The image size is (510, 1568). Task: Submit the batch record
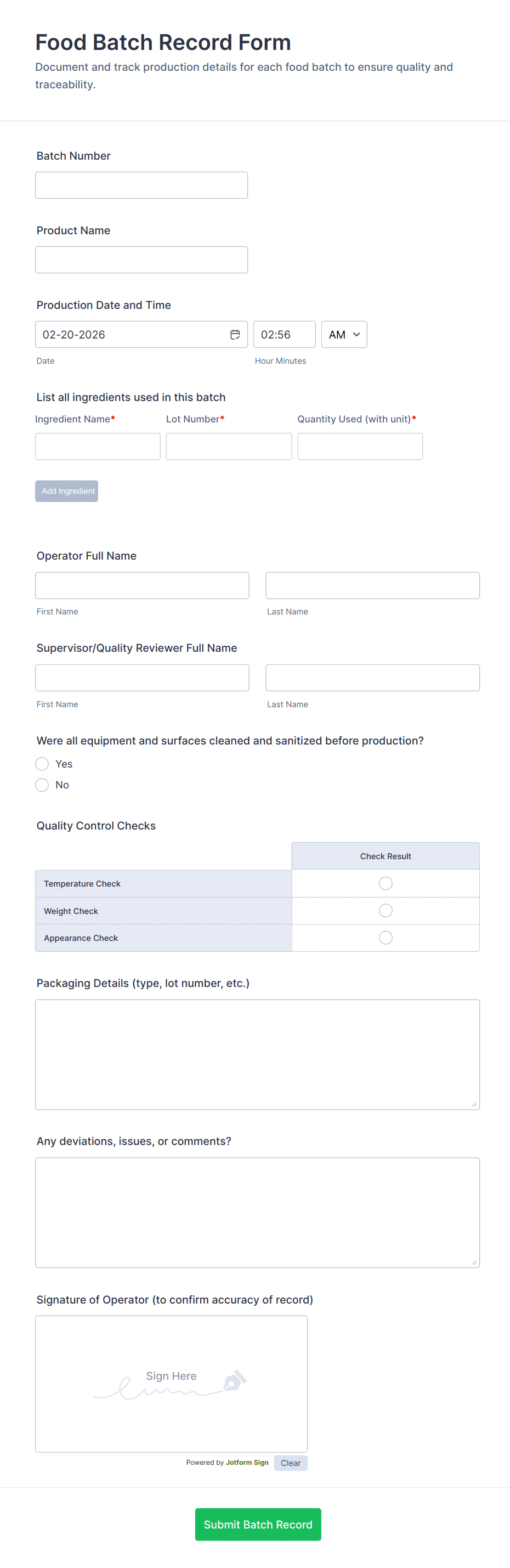257,1524
